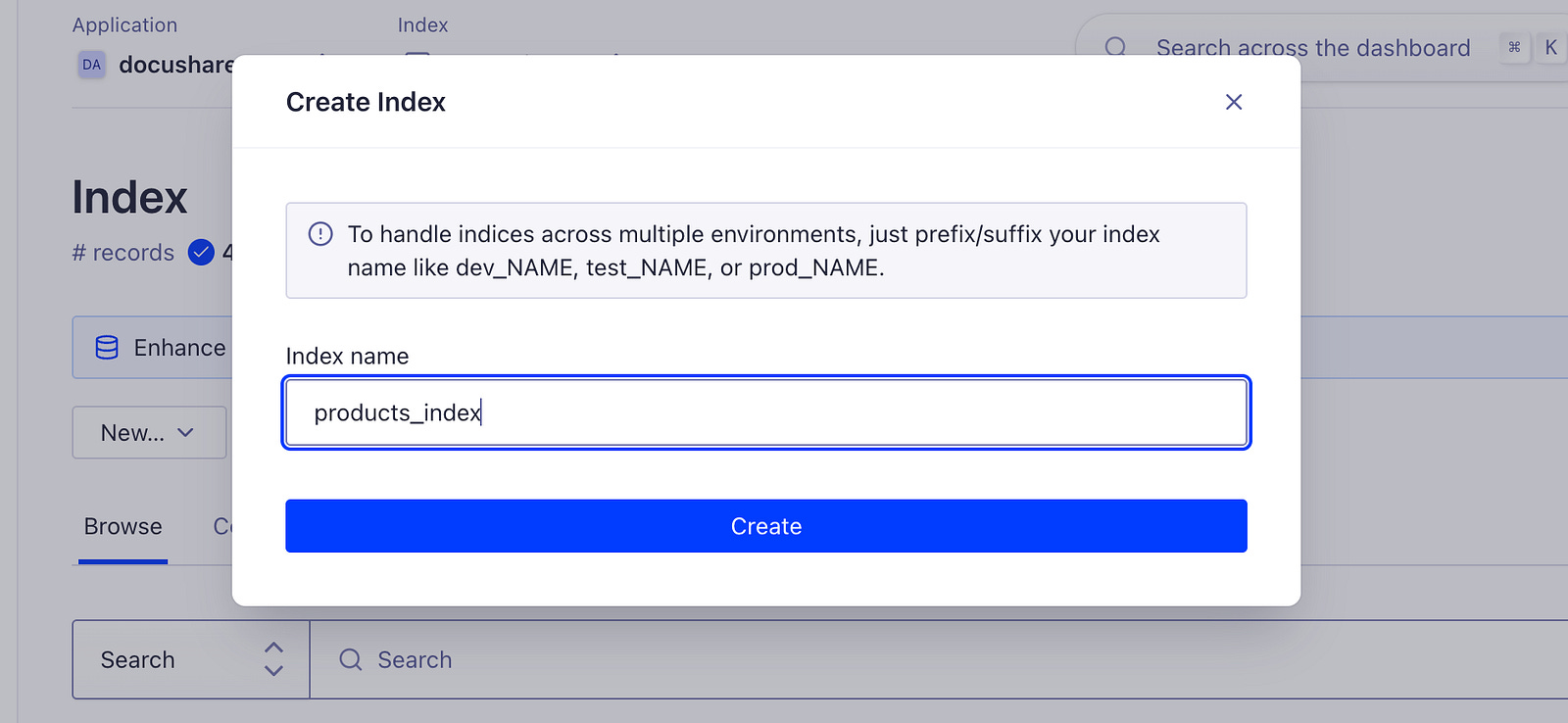This screenshot has width=1568, height=723.
Task: Click the chevron arrow on the New... button
Action: pos(186,432)
